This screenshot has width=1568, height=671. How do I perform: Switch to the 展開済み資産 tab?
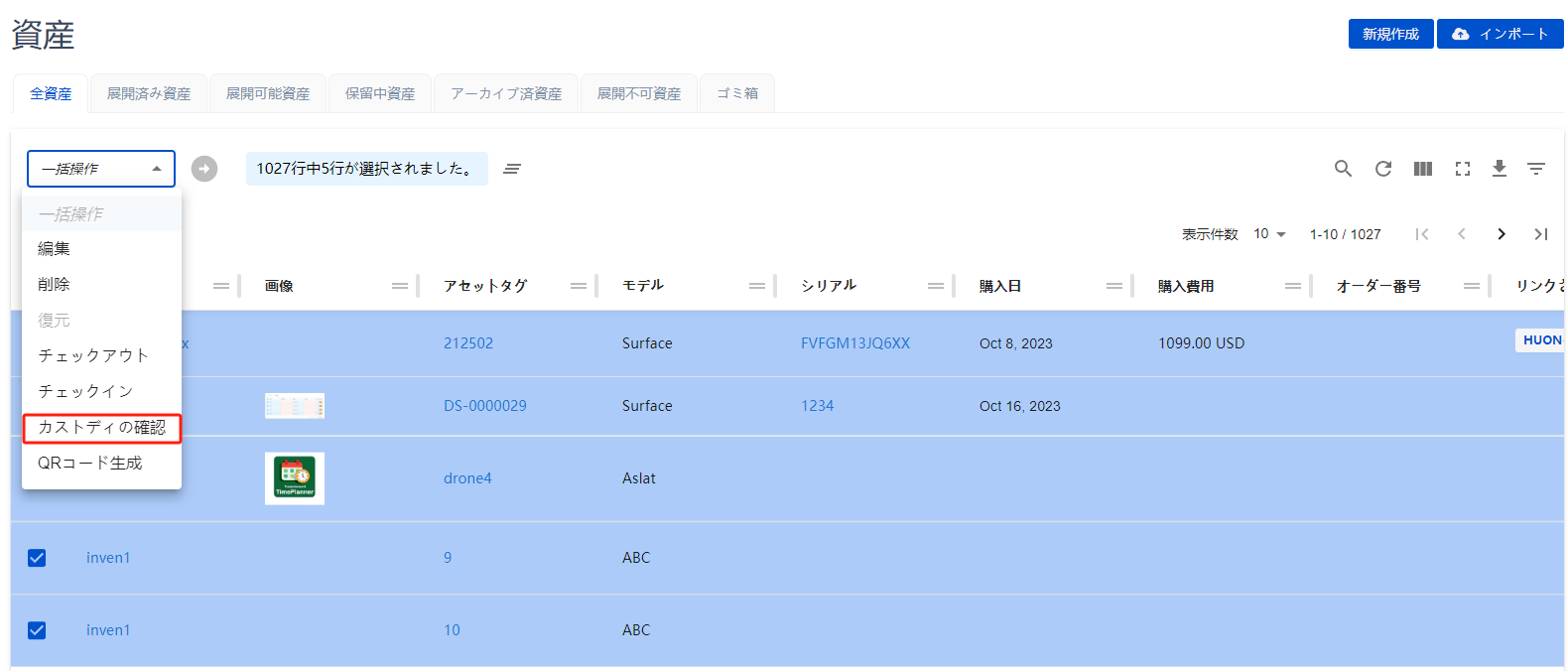click(x=149, y=94)
